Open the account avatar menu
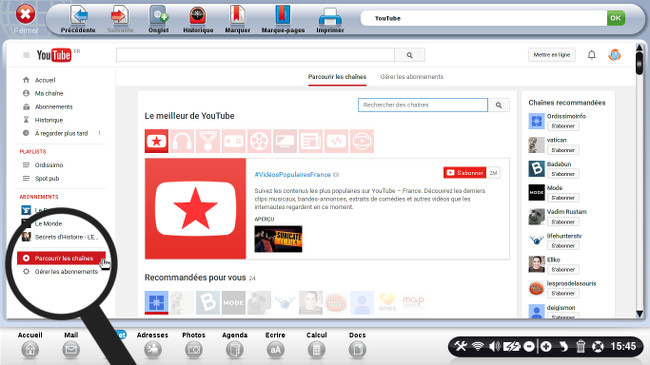The width and height of the screenshot is (650, 365). pos(614,55)
